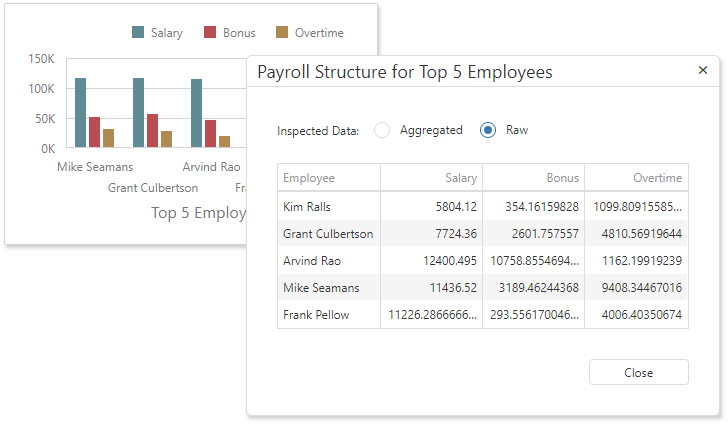Click the Mike Seamans chart axis label
The image size is (728, 428).
95,167
